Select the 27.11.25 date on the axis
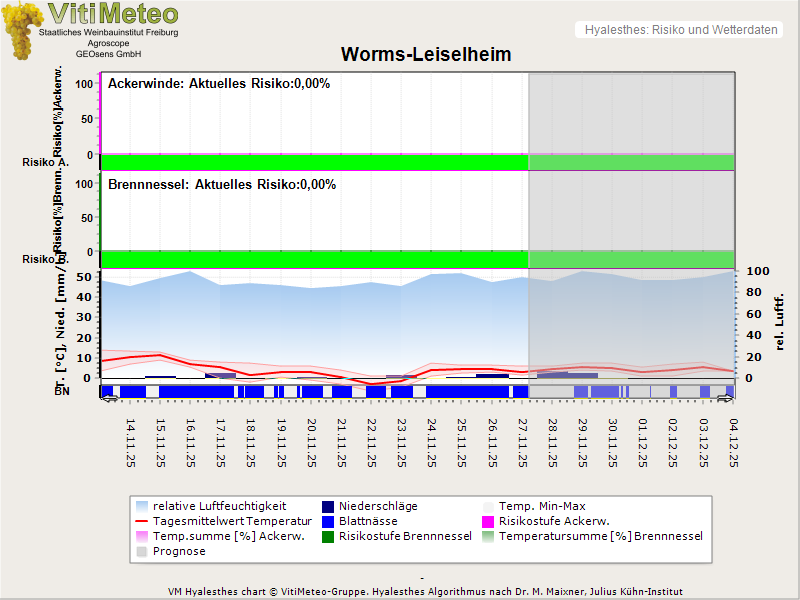Screen dimensions: 800x600 (x=523, y=442)
